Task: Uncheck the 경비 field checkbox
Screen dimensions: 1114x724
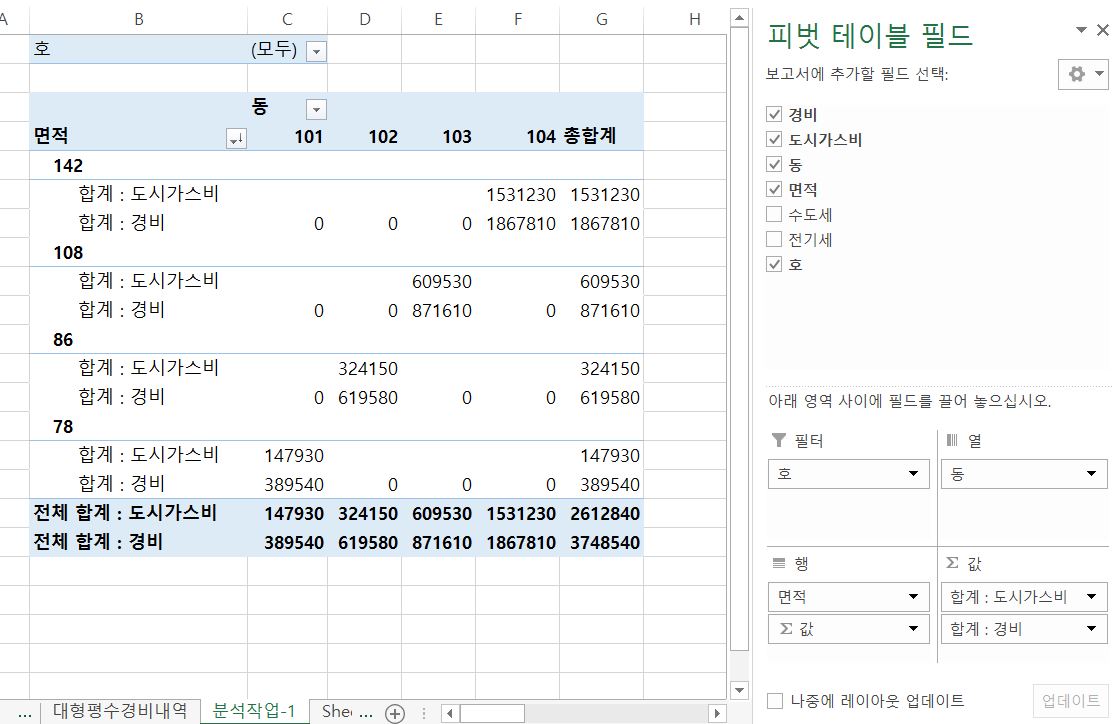Action: pyautogui.click(x=773, y=115)
